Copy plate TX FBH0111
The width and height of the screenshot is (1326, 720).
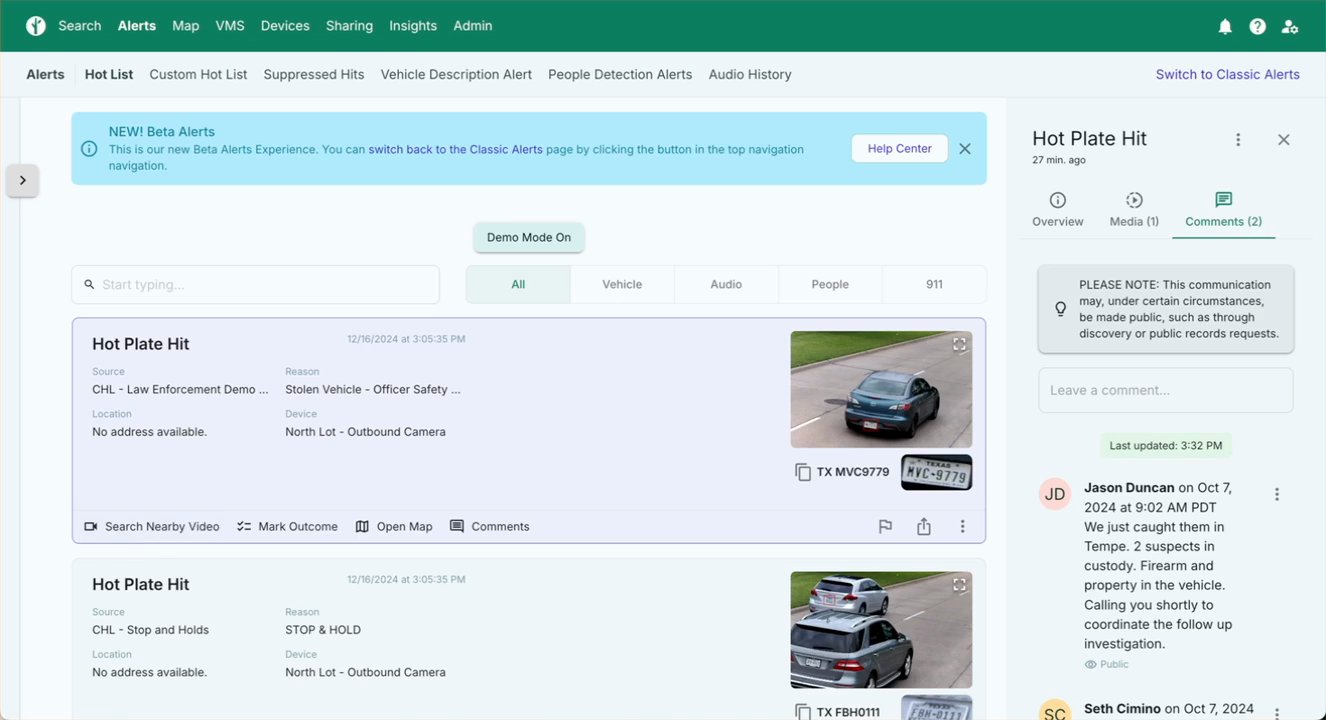click(803, 712)
